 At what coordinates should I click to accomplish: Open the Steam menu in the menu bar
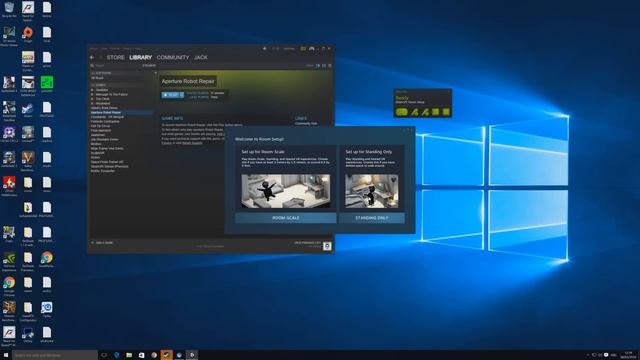point(94,49)
